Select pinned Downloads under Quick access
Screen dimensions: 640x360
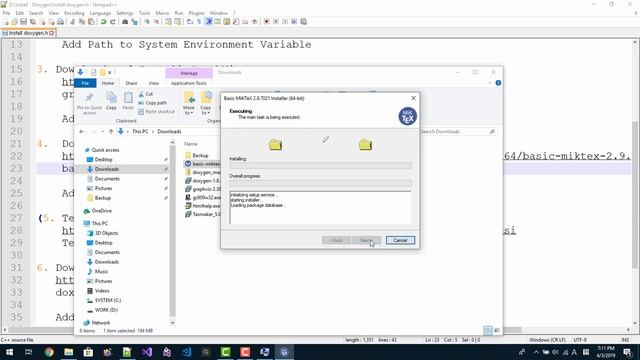pos(107,169)
